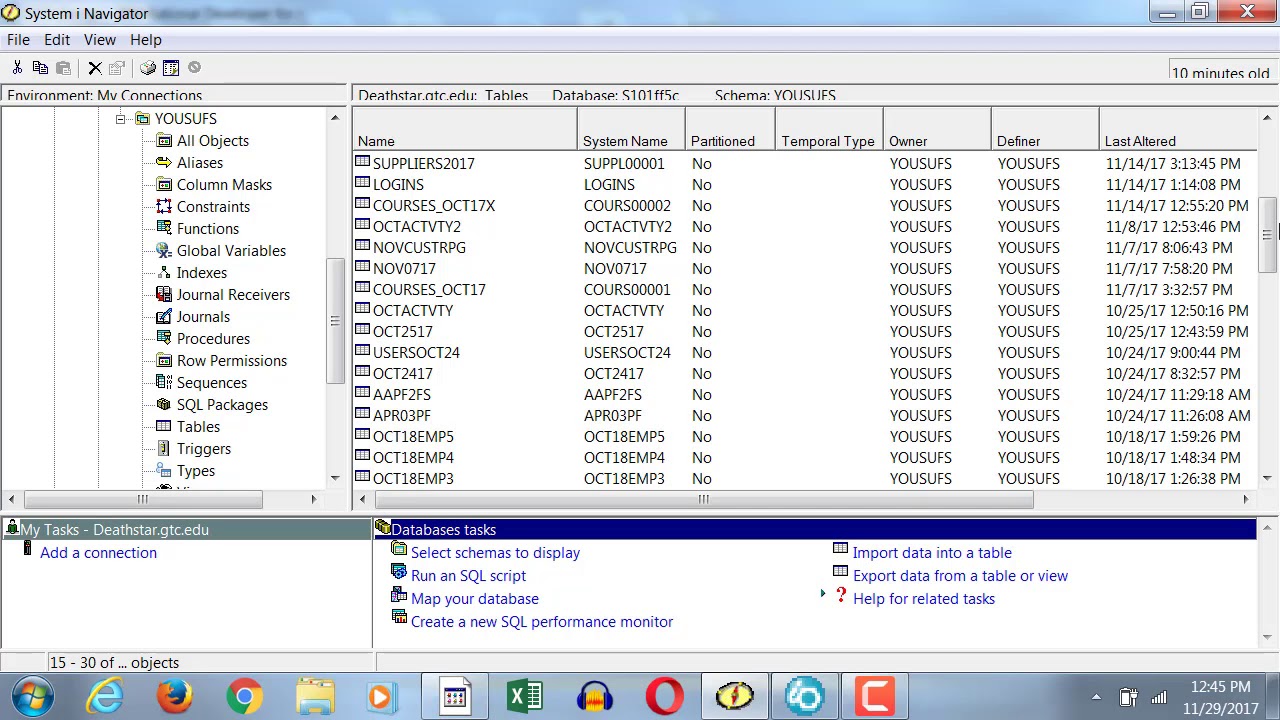This screenshot has height=720, width=1280.
Task: Select the All Objects folder icon
Action: 164,141
